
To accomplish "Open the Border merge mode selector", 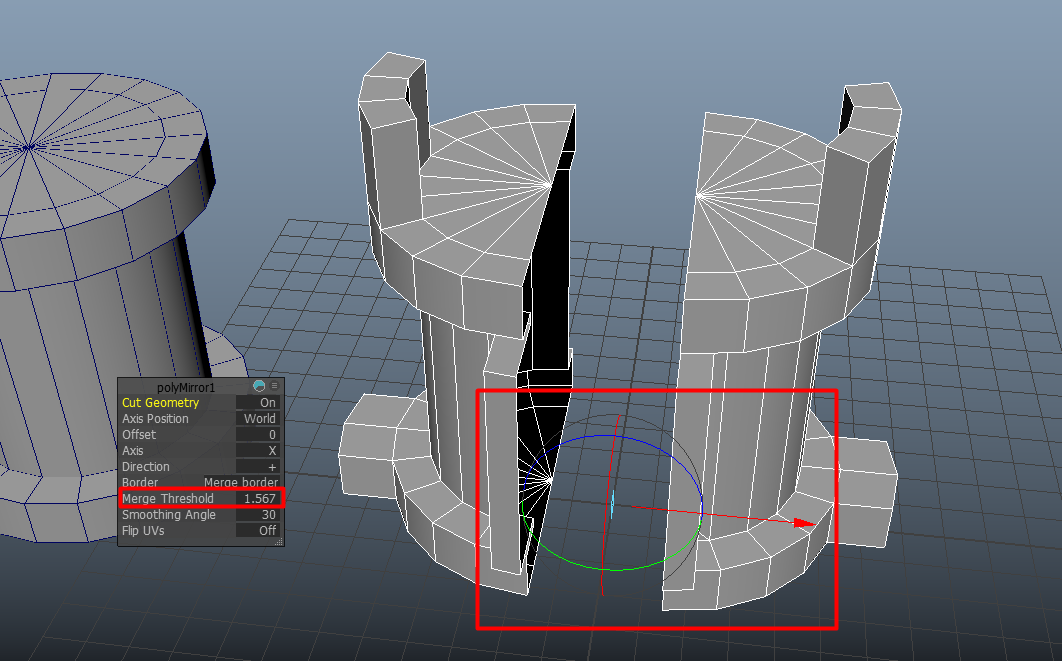I will (240, 482).
